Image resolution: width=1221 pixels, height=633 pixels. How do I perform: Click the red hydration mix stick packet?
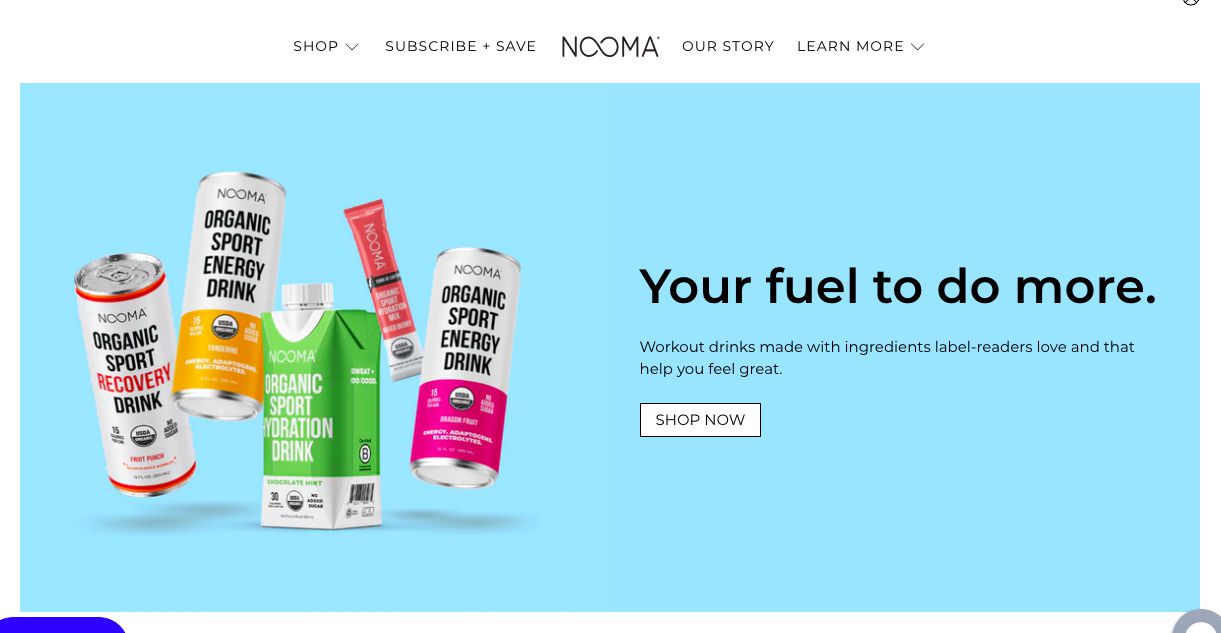[x=385, y=290]
